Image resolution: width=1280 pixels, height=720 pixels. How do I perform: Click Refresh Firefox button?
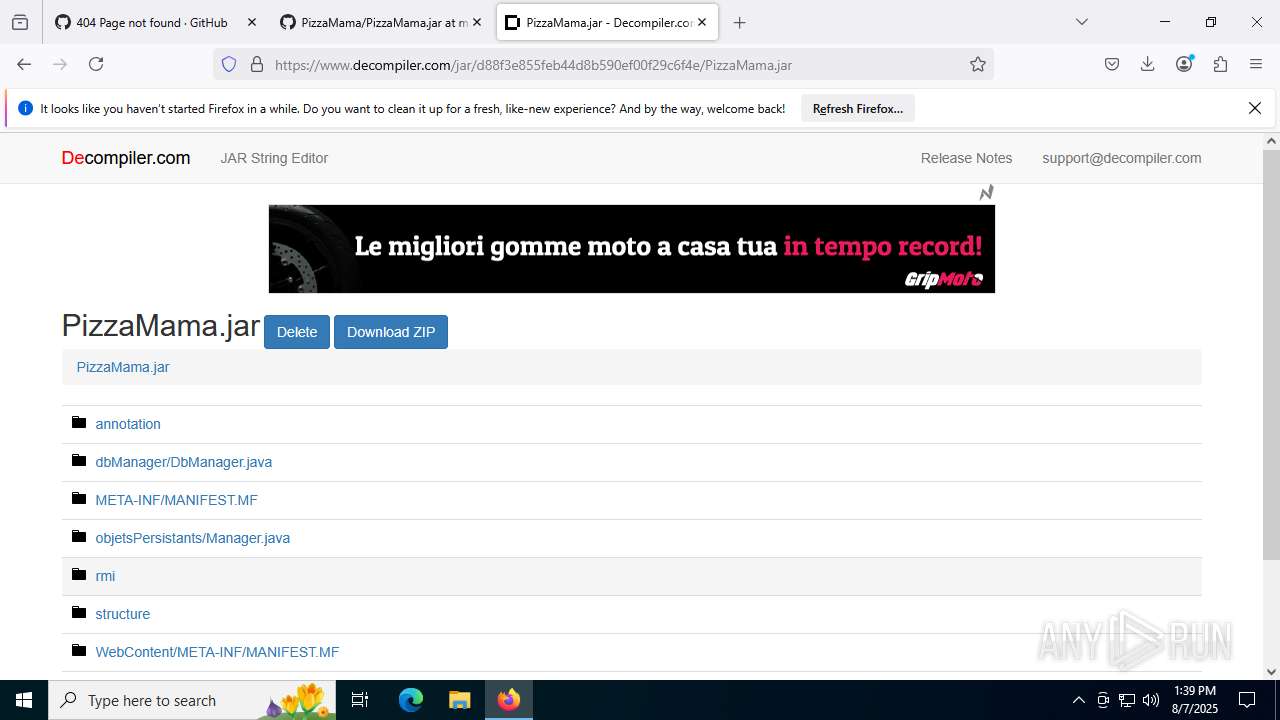pyautogui.click(x=858, y=109)
